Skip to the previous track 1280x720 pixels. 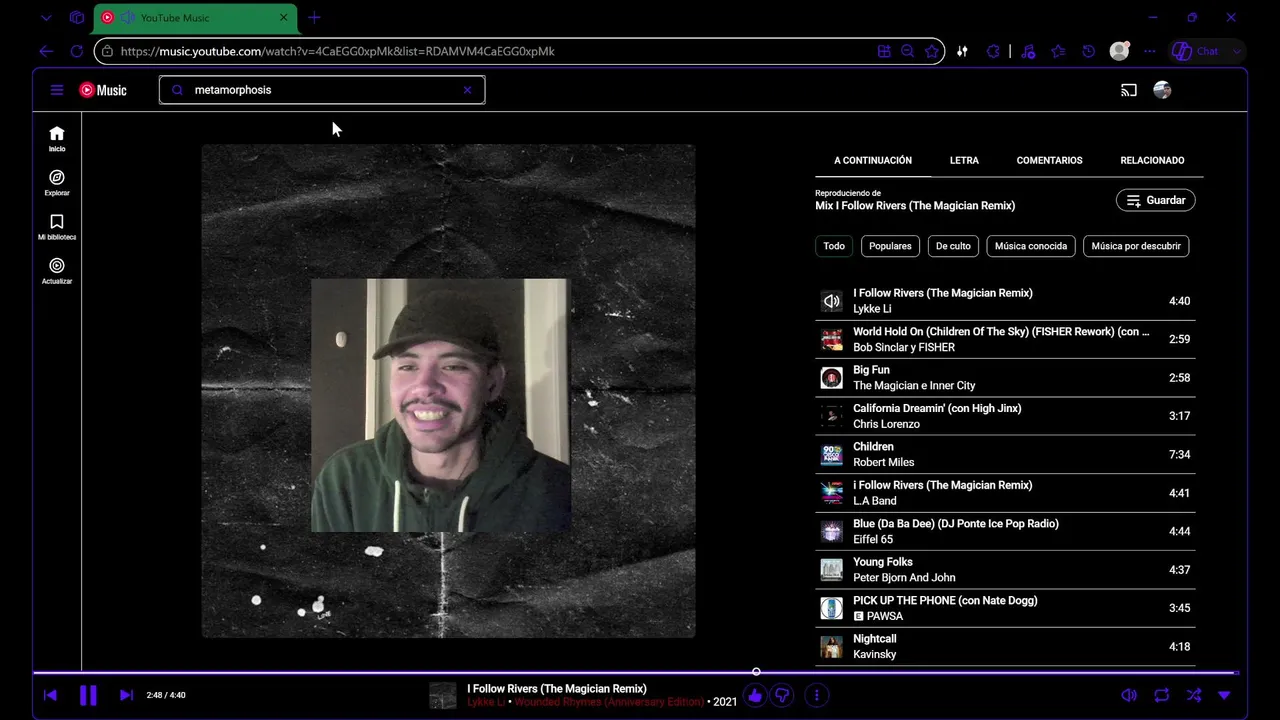[x=50, y=695]
